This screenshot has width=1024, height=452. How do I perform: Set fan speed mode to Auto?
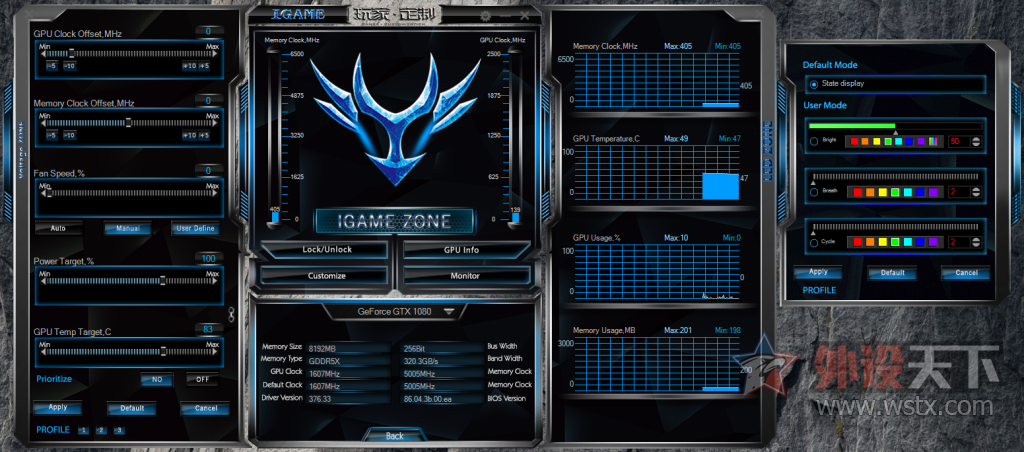(58, 229)
